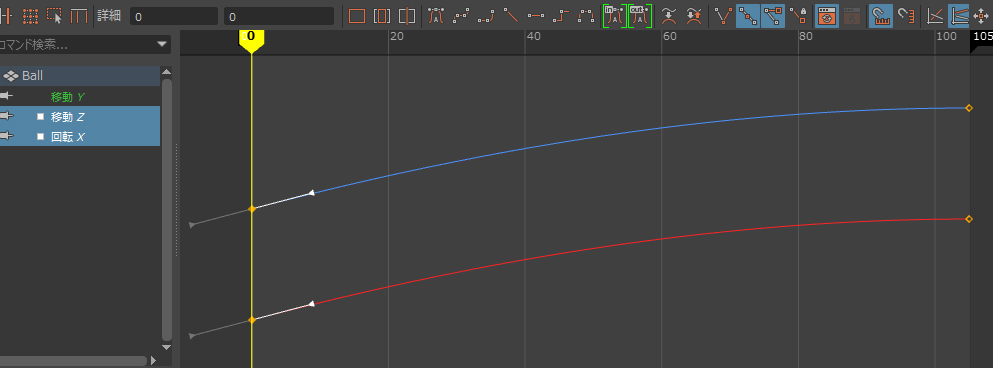Toggle Time Snap magnet
993x368 pixels.
point(881,16)
